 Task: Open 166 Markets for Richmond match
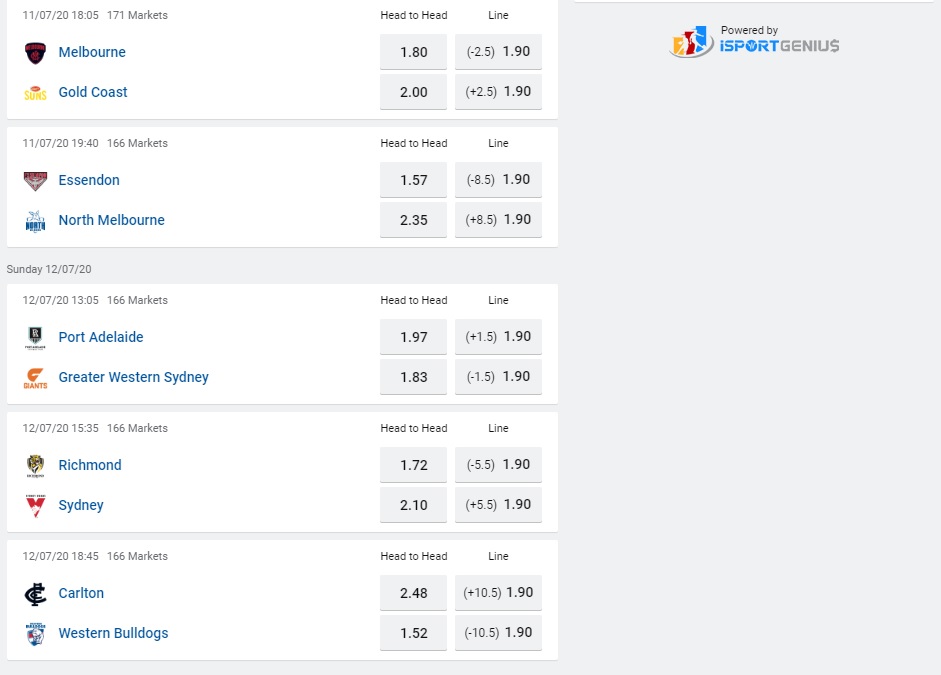pyautogui.click(x=137, y=428)
